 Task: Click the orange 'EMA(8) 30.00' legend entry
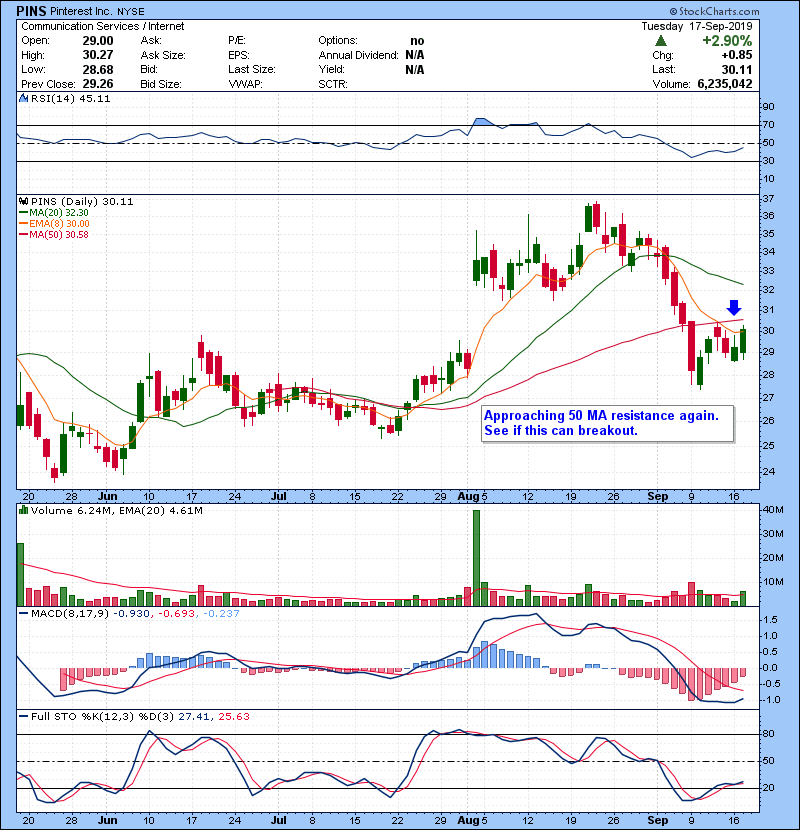(x=54, y=224)
